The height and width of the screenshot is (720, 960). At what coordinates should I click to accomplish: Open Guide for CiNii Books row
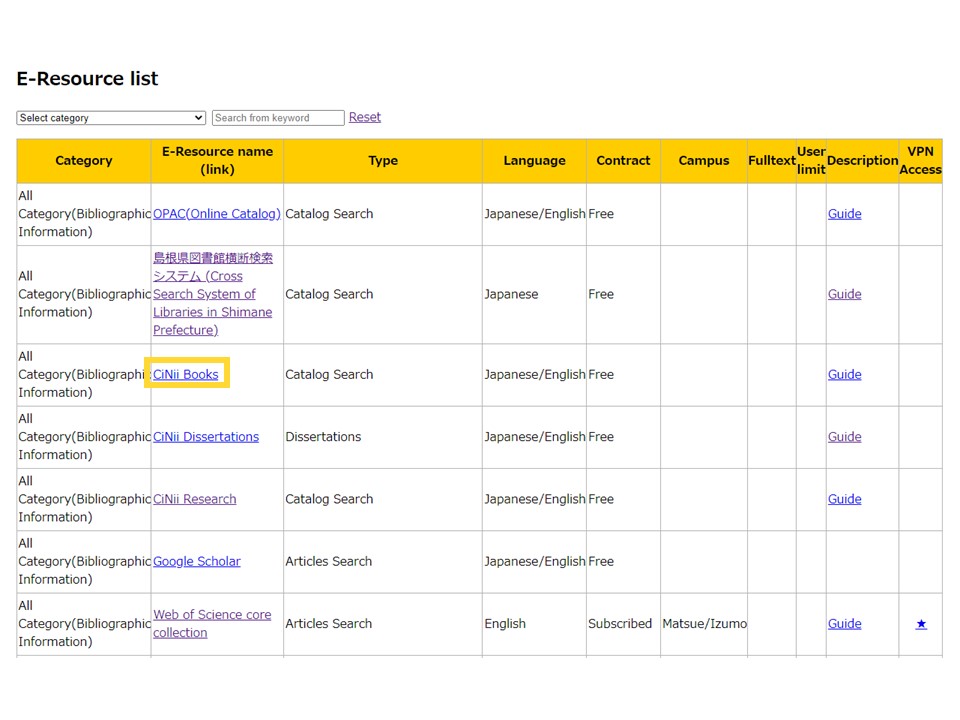844,374
